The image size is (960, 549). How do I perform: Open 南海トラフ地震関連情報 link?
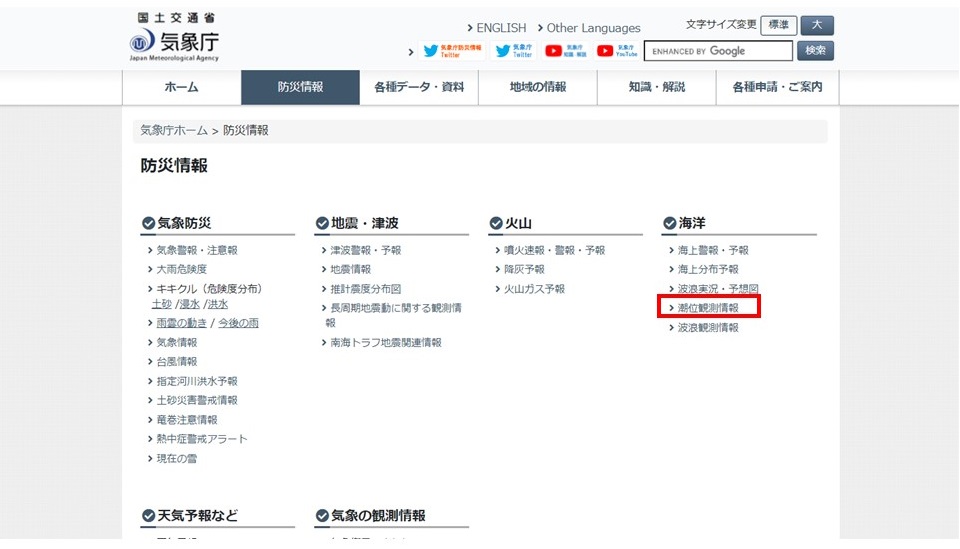pyautogui.click(x=386, y=343)
